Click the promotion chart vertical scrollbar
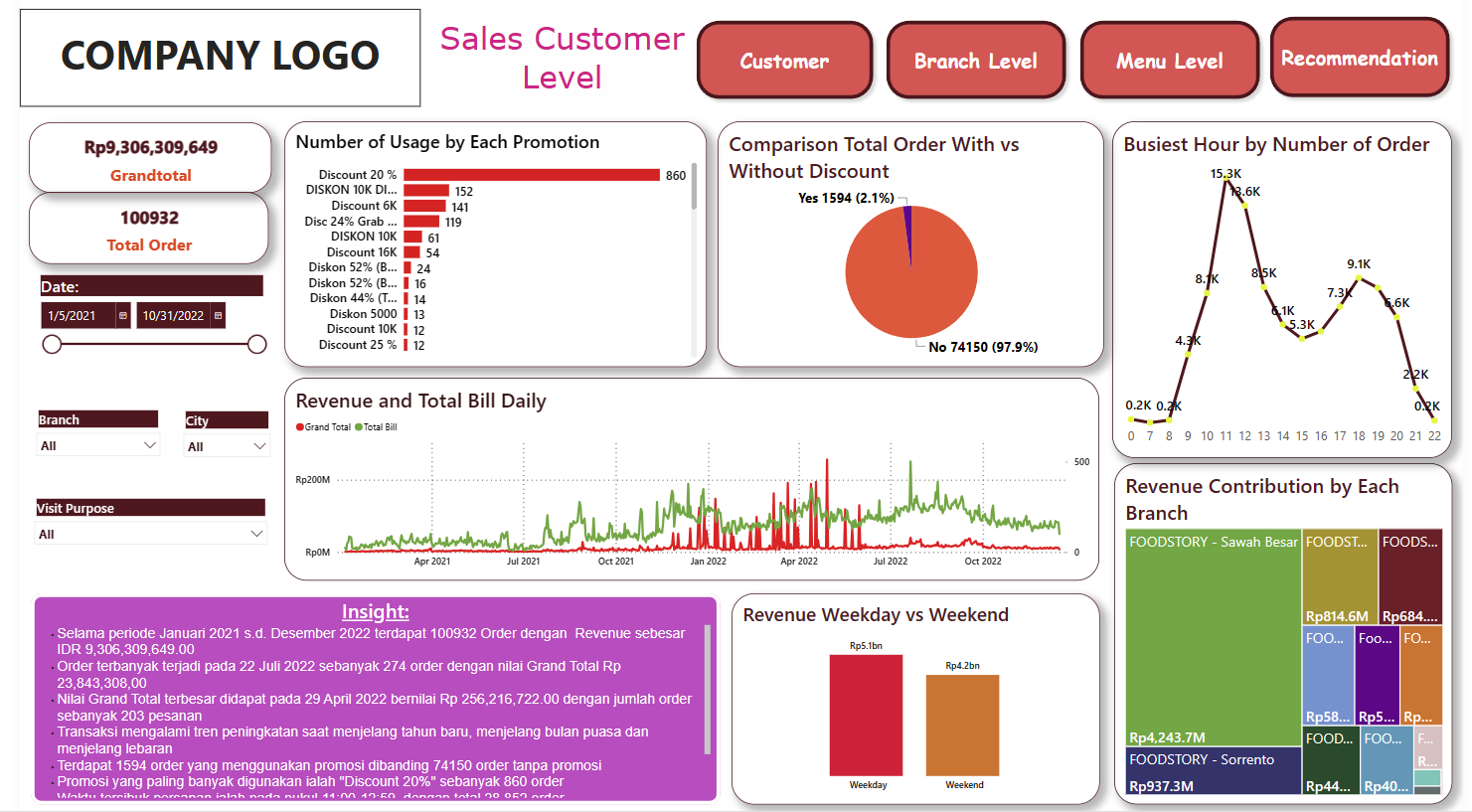 pyautogui.click(x=694, y=187)
